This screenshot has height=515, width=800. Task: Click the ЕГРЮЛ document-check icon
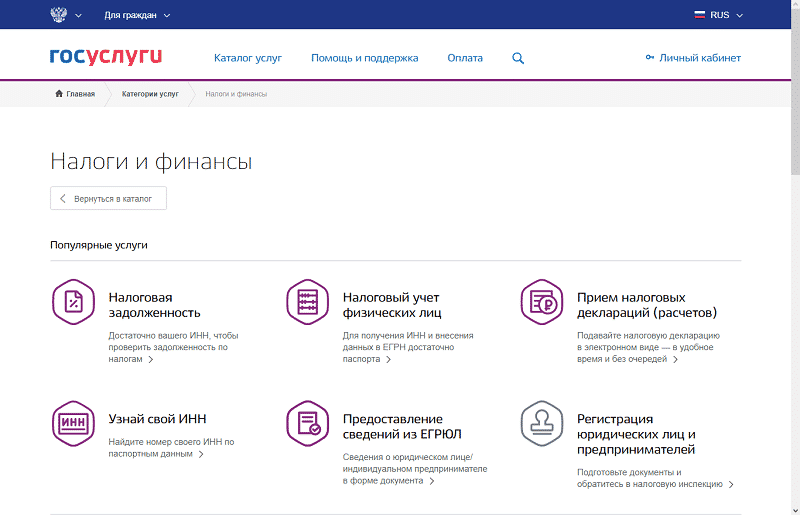click(x=308, y=423)
